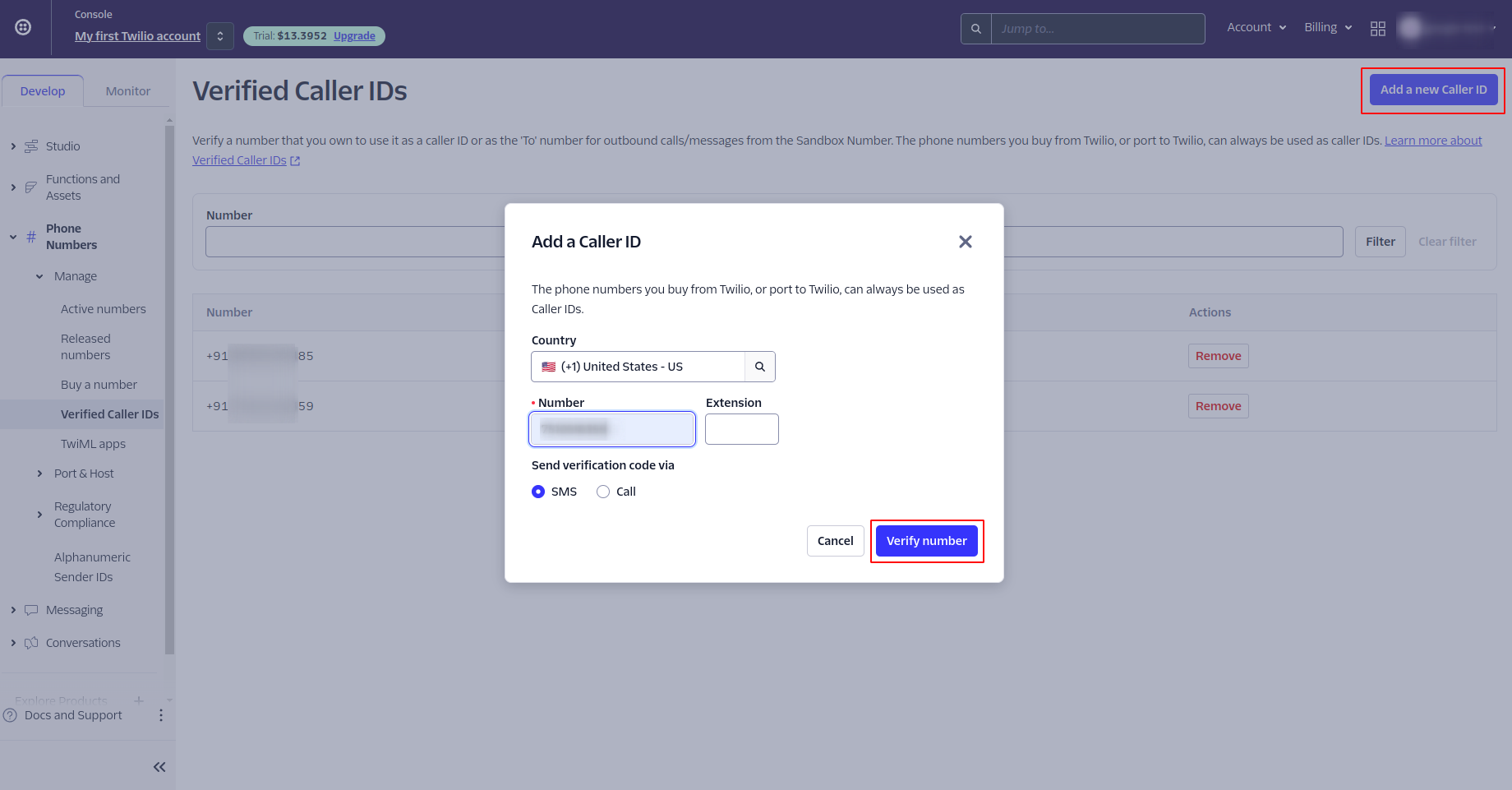Collapse the sidebar with double-chevron icon
Viewport: 1512px width, 790px height.
[x=159, y=767]
